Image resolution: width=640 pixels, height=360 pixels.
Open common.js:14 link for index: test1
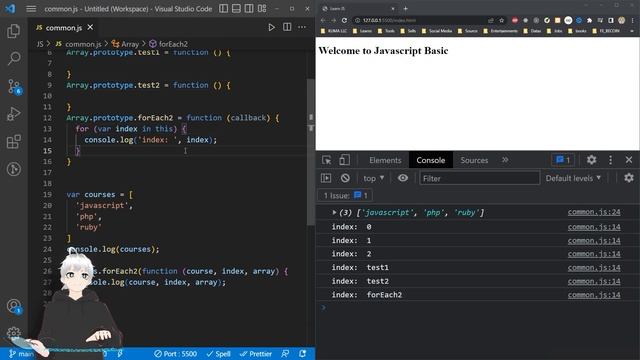[x=594, y=267]
